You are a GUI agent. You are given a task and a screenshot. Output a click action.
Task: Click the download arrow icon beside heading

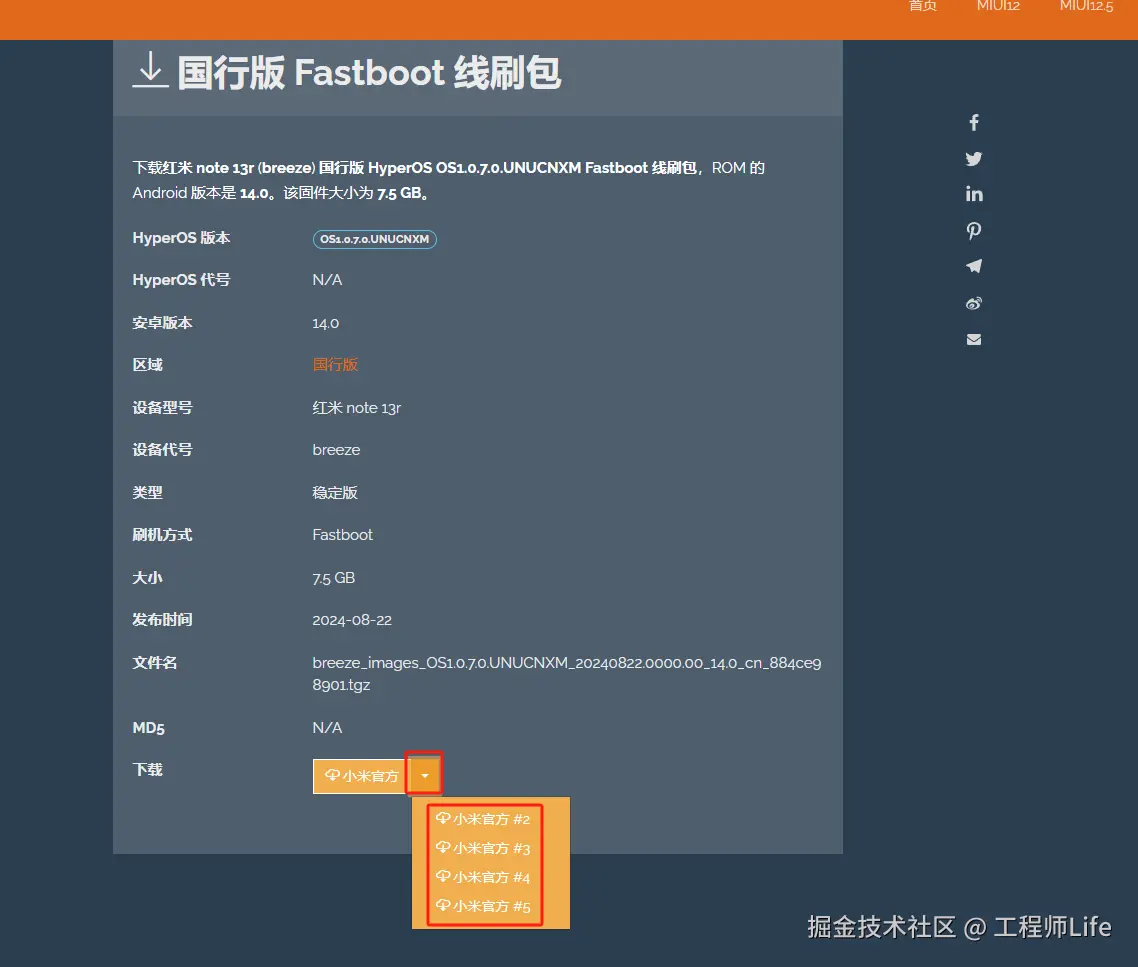pyautogui.click(x=150, y=70)
